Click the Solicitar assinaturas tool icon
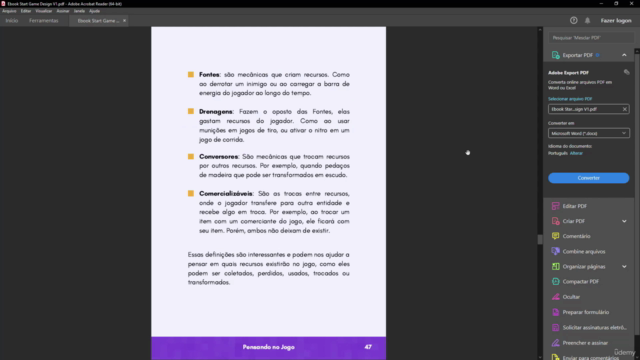 (x=555, y=327)
